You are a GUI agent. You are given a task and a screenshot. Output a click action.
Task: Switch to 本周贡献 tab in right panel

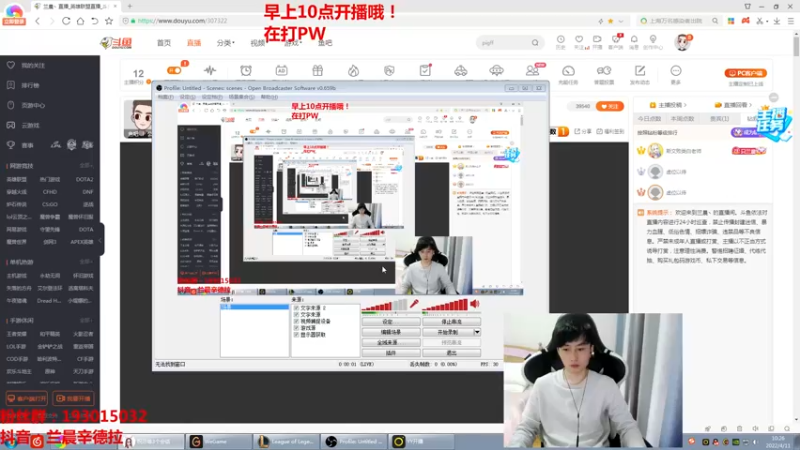683,118
